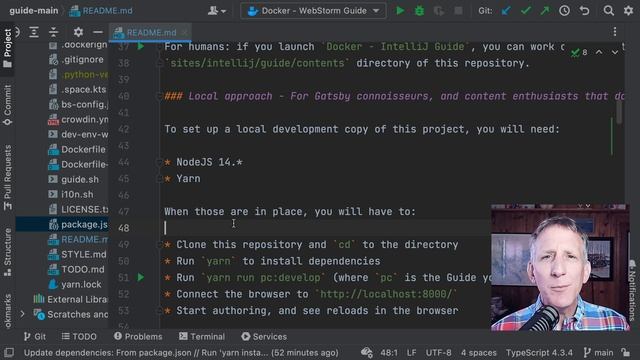The width and height of the screenshot is (640, 360).
Task: Fold the heading on line 40
Action: (159, 96)
